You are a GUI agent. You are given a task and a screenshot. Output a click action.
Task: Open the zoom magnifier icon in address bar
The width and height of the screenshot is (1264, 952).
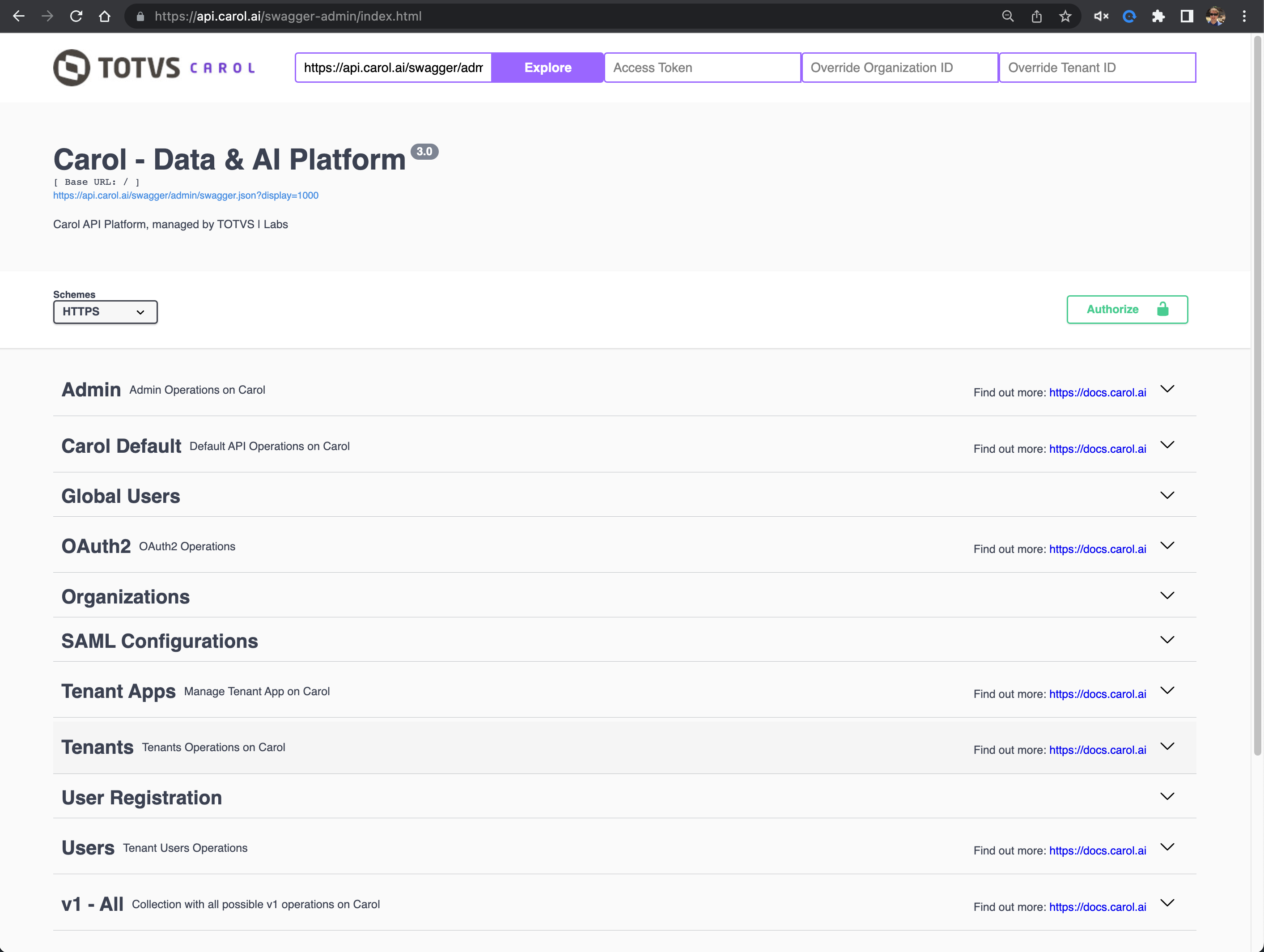click(1008, 16)
